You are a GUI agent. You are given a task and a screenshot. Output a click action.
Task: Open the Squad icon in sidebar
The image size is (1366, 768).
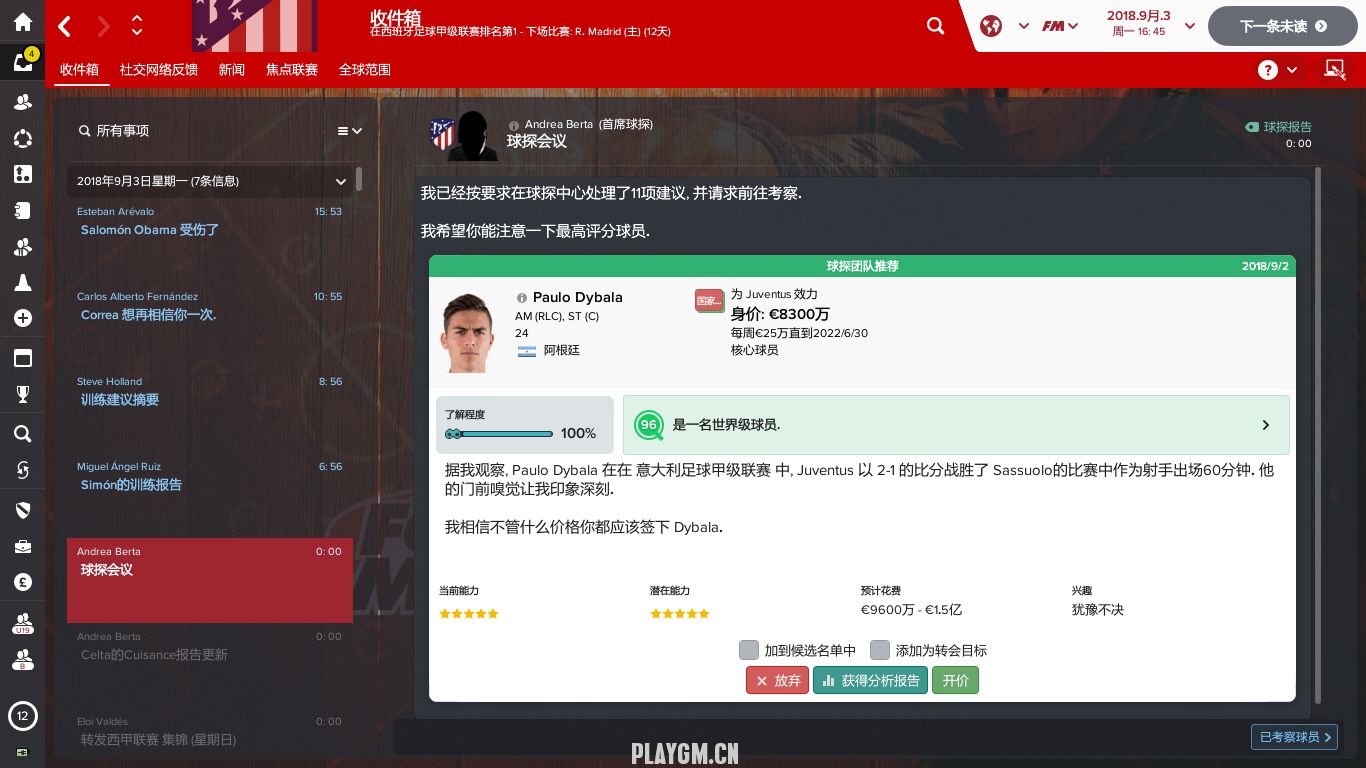(x=22, y=102)
